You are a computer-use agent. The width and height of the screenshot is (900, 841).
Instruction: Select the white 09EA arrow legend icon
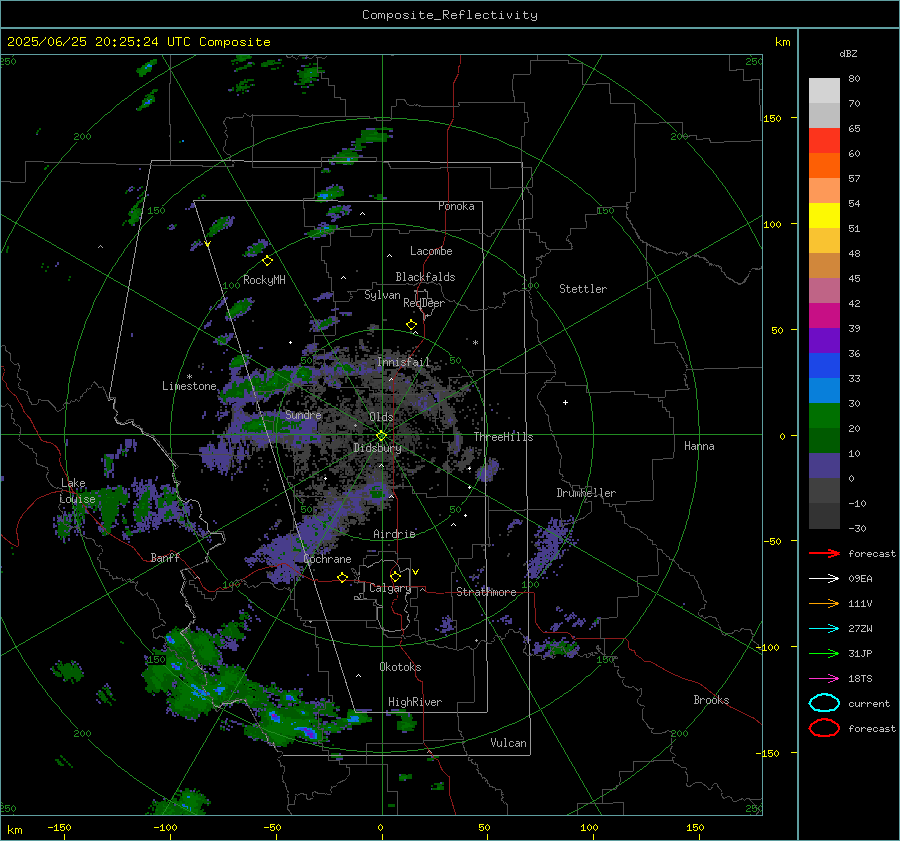point(824,579)
